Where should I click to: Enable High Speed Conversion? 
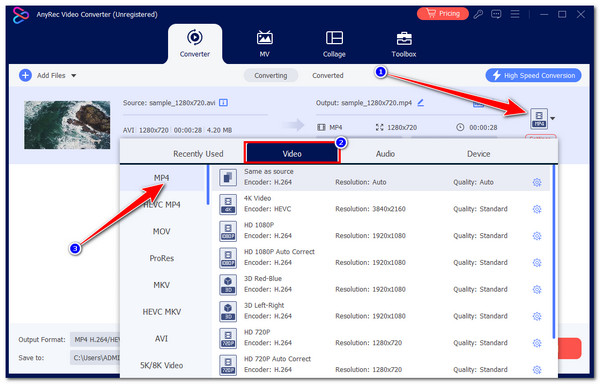533,75
